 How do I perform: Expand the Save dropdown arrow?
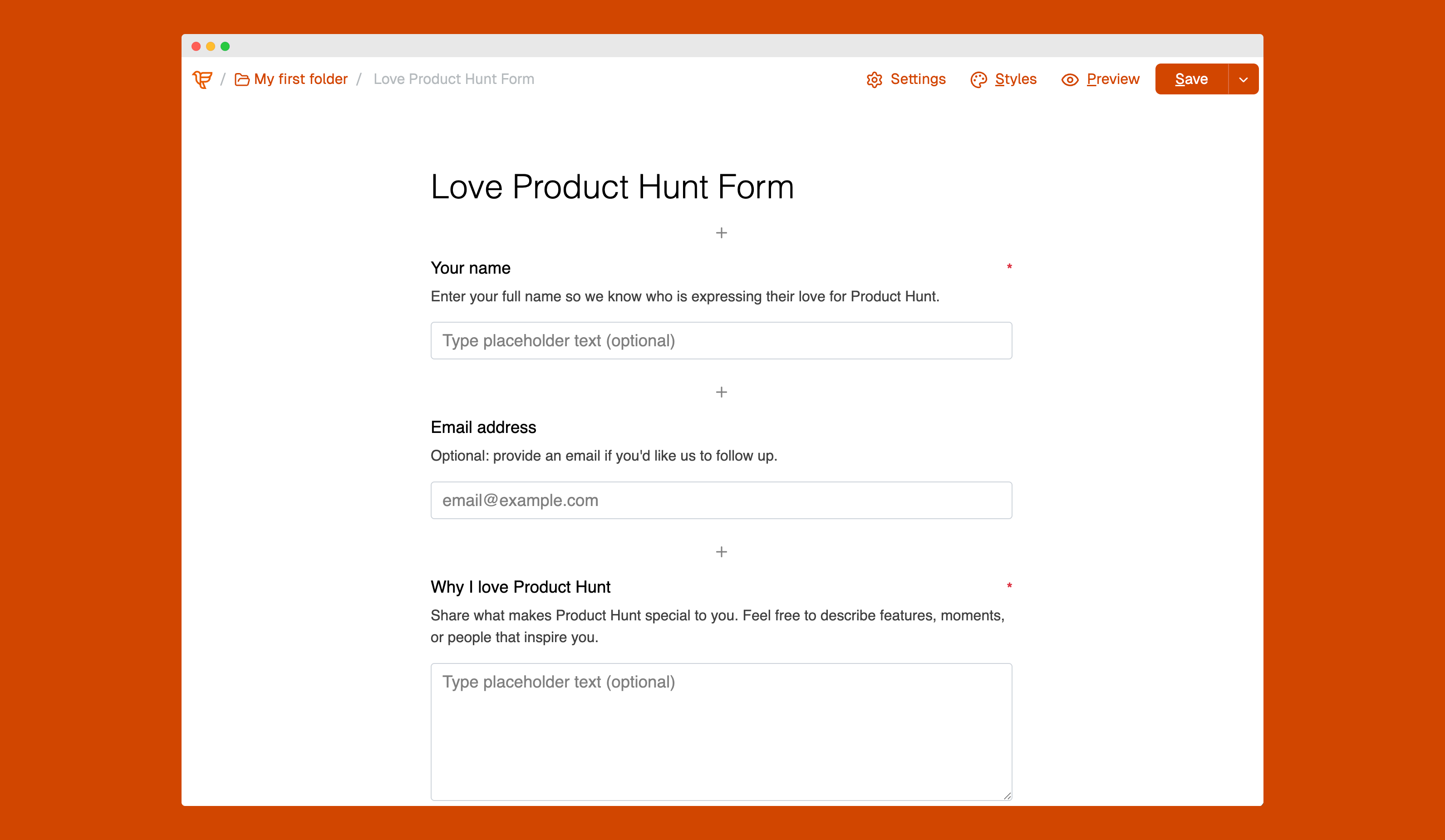tap(1243, 80)
